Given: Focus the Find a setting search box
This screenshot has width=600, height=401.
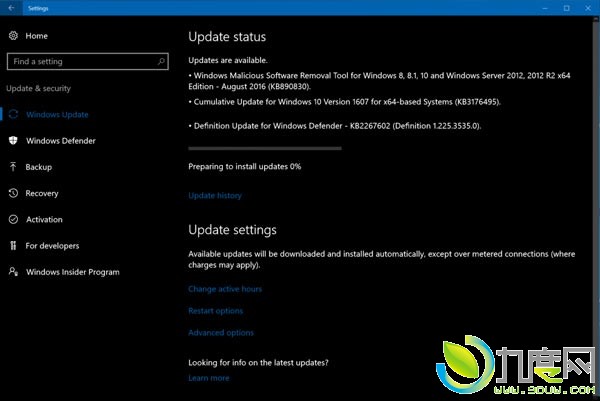Looking at the screenshot, I should pyautogui.click(x=88, y=61).
